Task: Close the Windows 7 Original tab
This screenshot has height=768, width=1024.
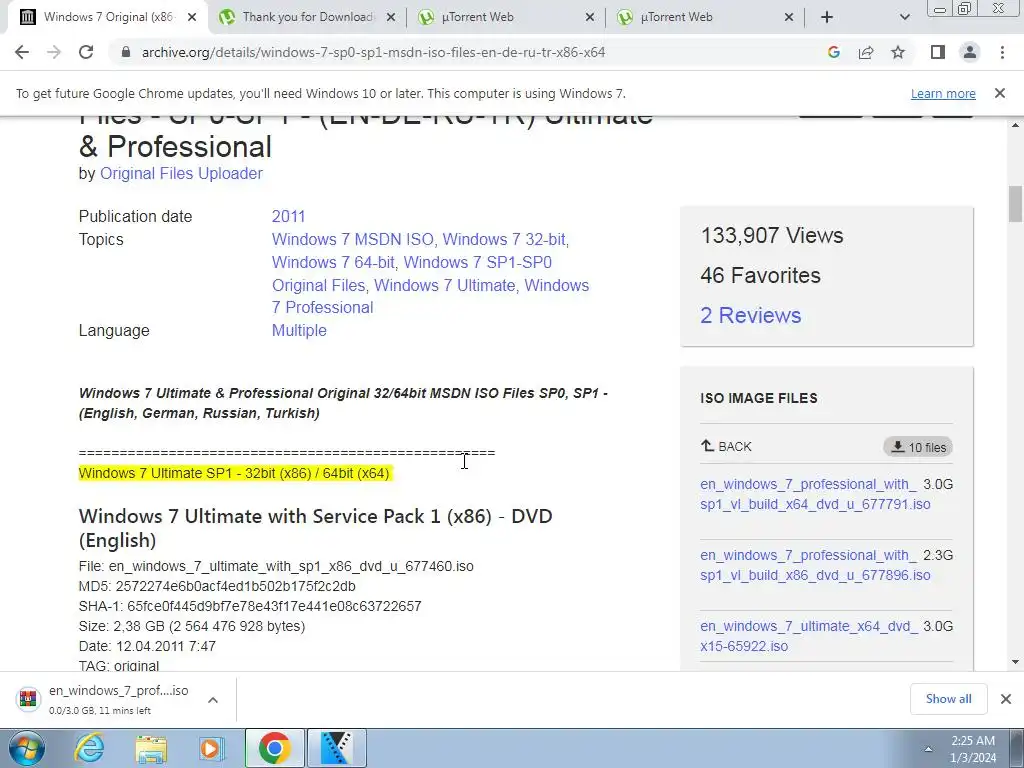Action: [192, 17]
